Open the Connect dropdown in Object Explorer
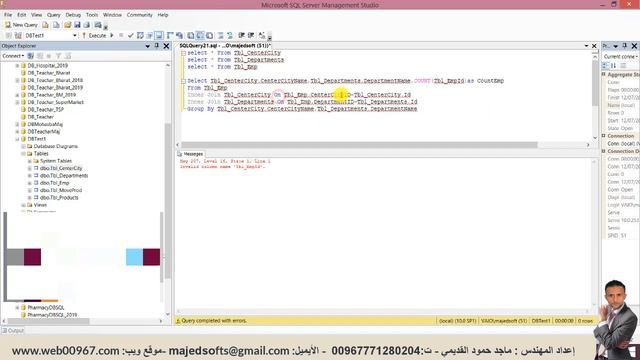The image size is (640, 360). click(x=13, y=56)
